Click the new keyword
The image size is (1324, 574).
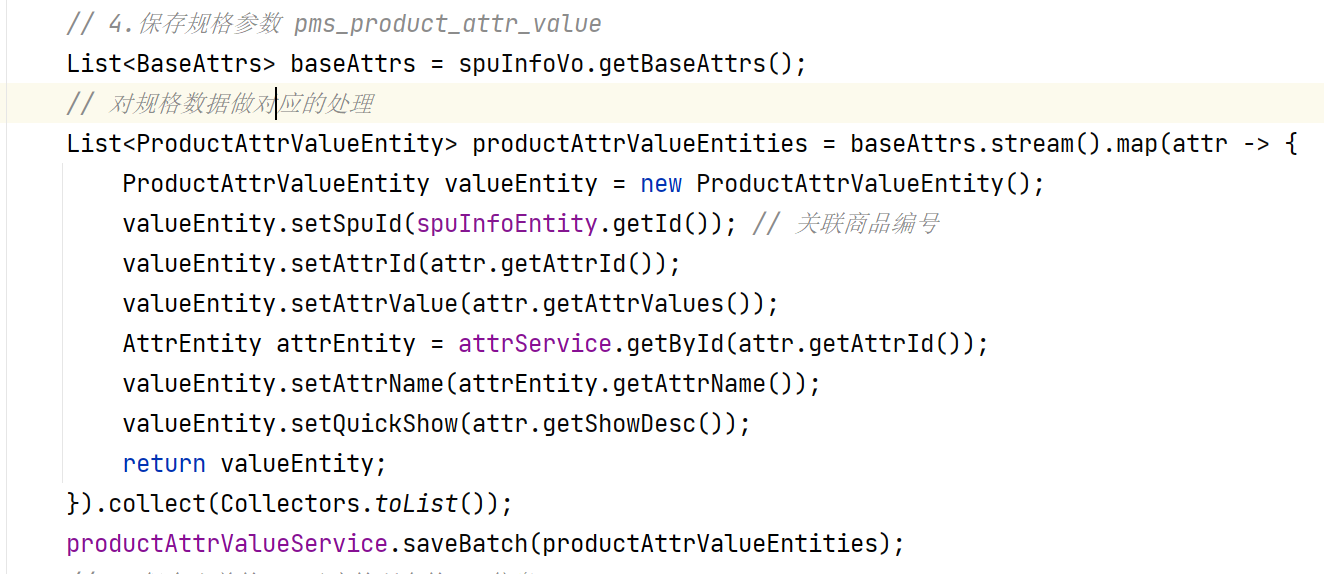point(662,184)
